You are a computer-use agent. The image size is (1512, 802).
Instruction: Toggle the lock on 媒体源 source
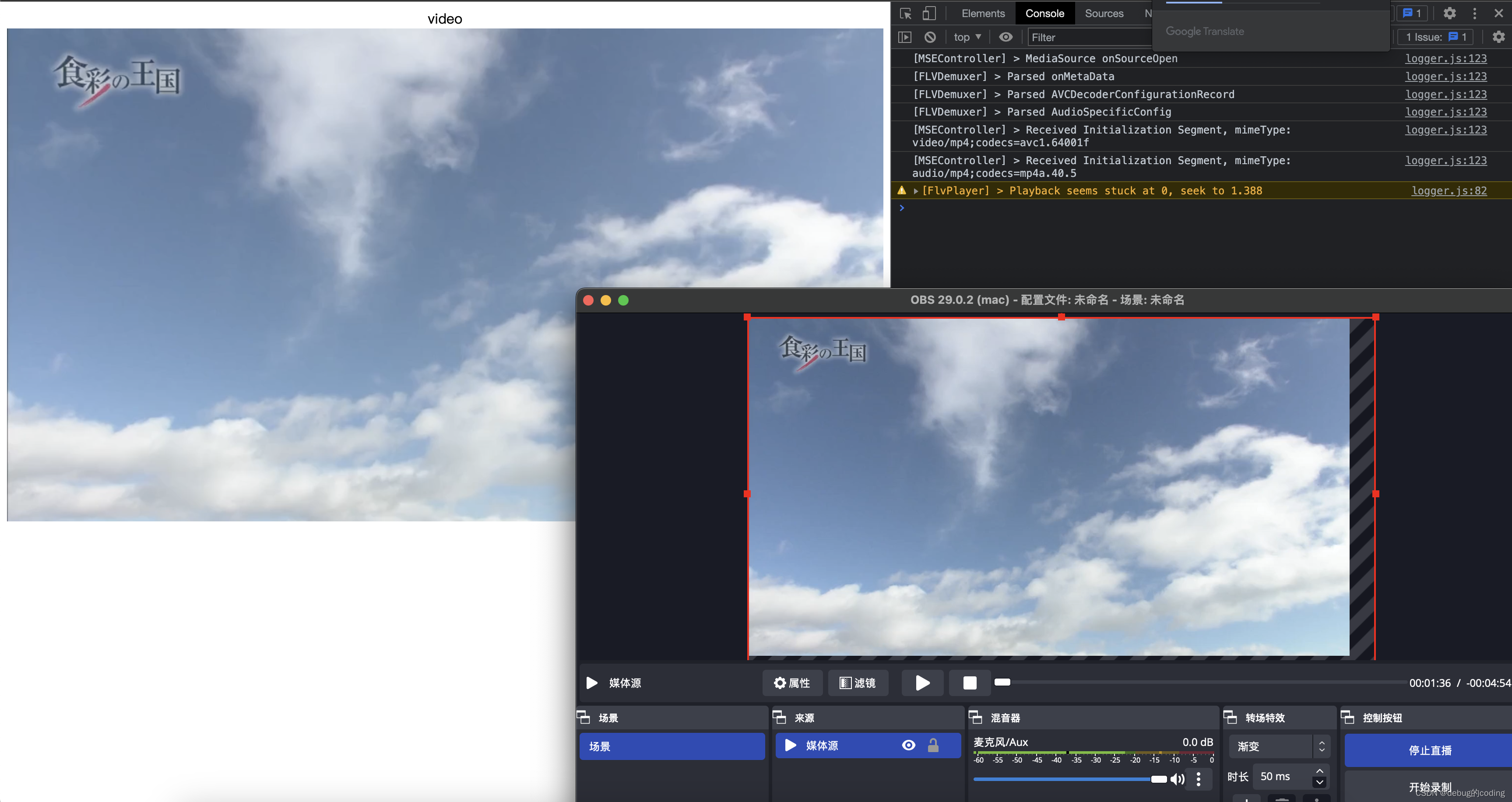click(x=933, y=745)
